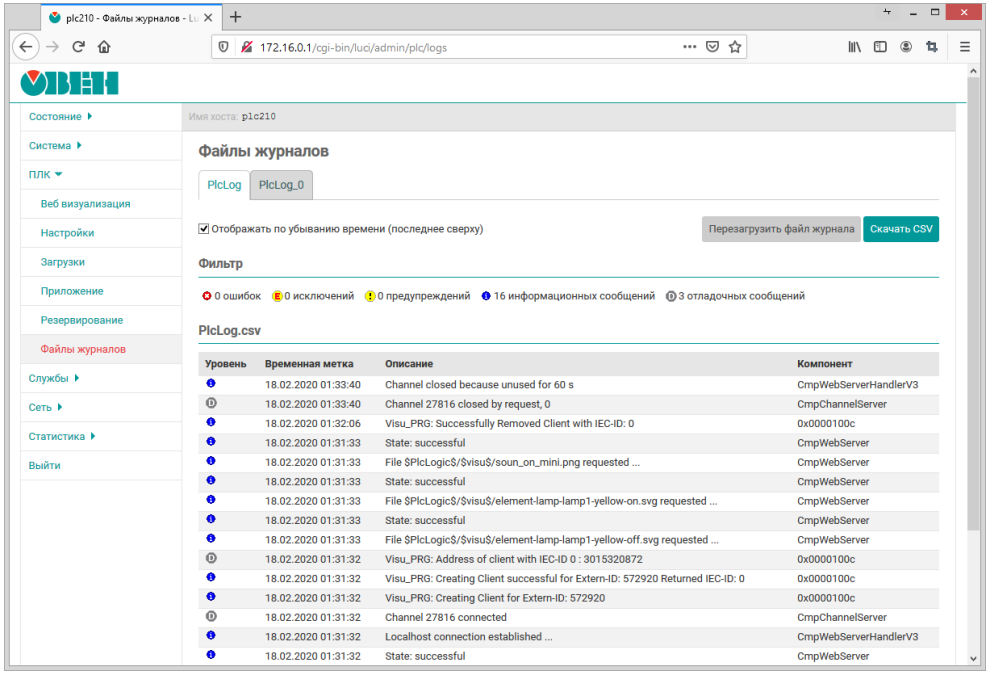This screenshot has height=676, width=993.
Task: Open a new browser tab with plus
Action: click(x=235, y=17)
